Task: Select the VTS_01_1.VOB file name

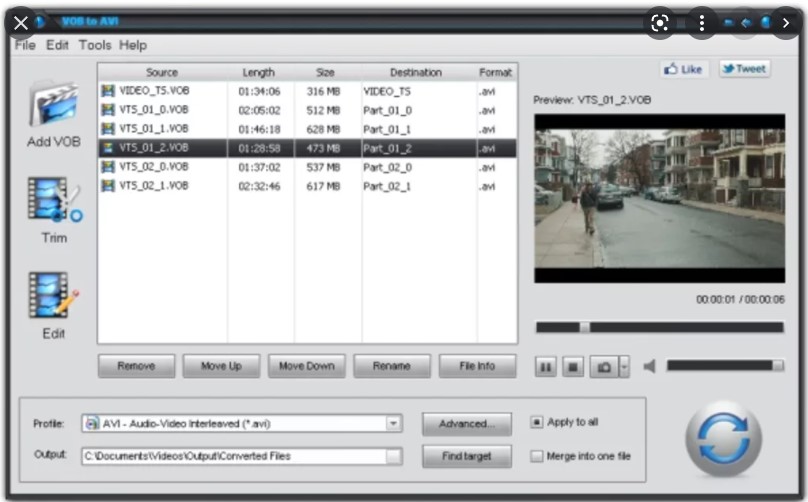Action: pos(154,128)
